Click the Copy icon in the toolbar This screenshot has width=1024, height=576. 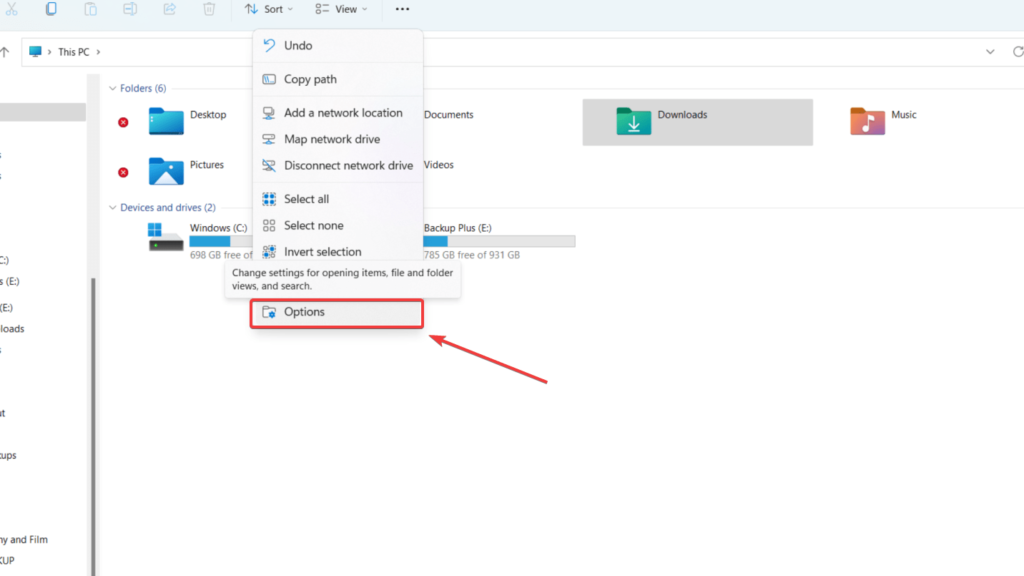click(50, 9)
